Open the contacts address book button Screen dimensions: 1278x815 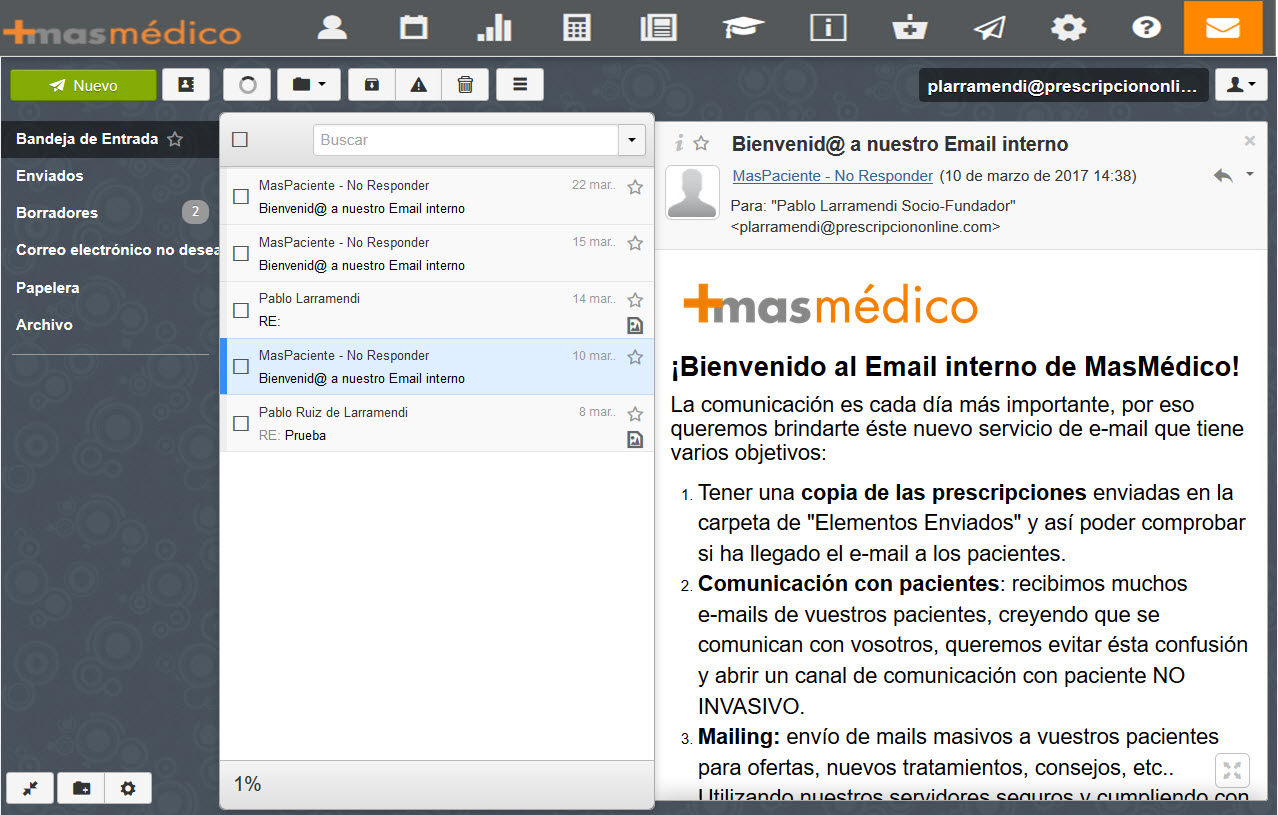[186, 85]
